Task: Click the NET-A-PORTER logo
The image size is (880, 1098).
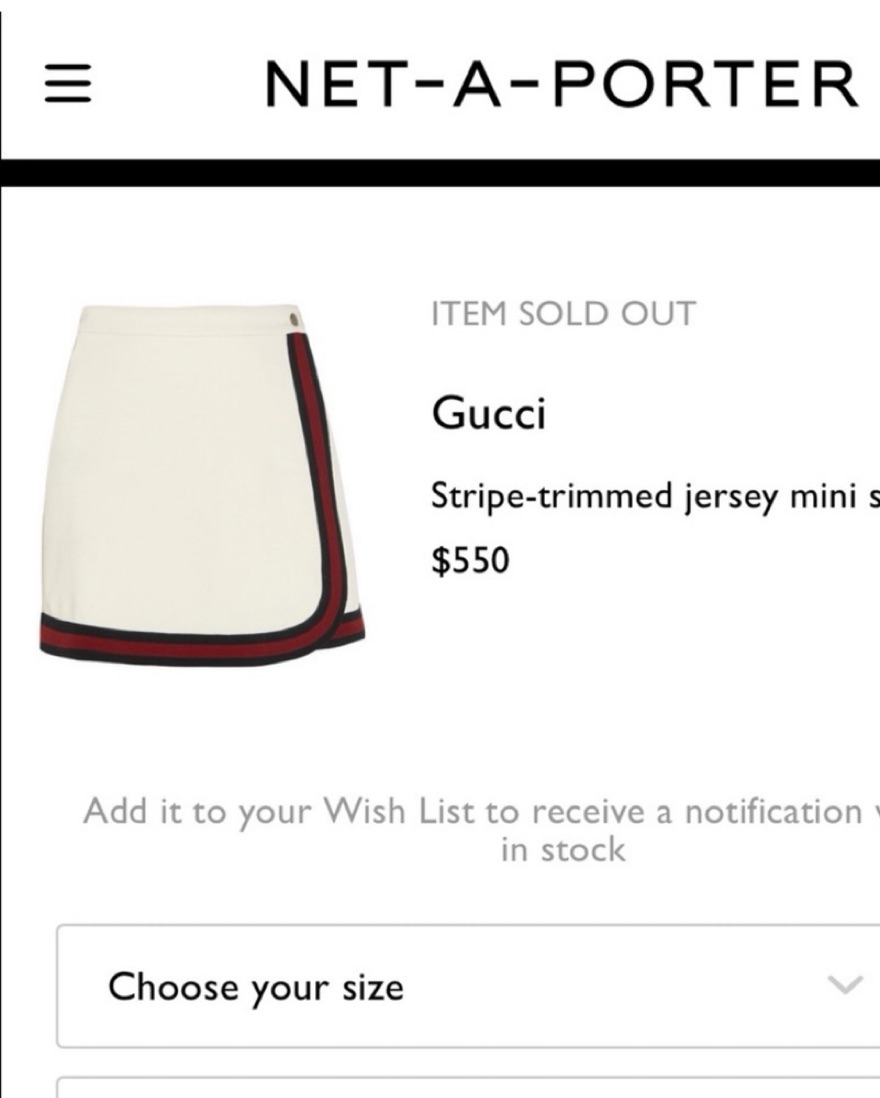Action: point(562,85)
